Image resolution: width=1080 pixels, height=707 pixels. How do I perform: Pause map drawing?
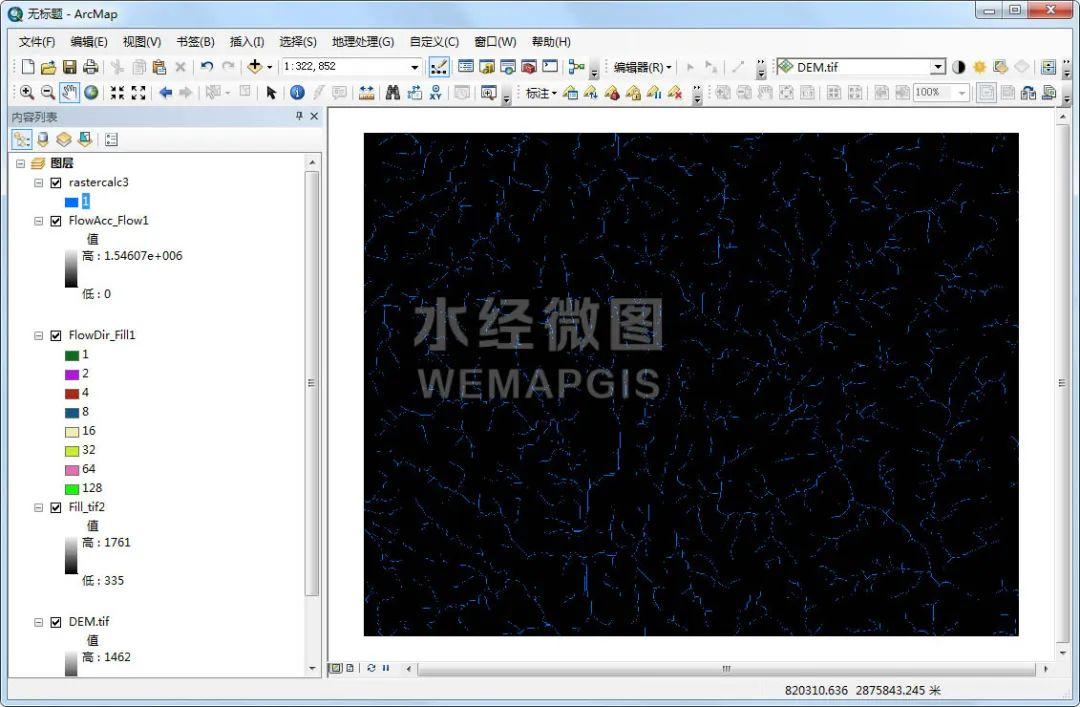tap(386, 668)
